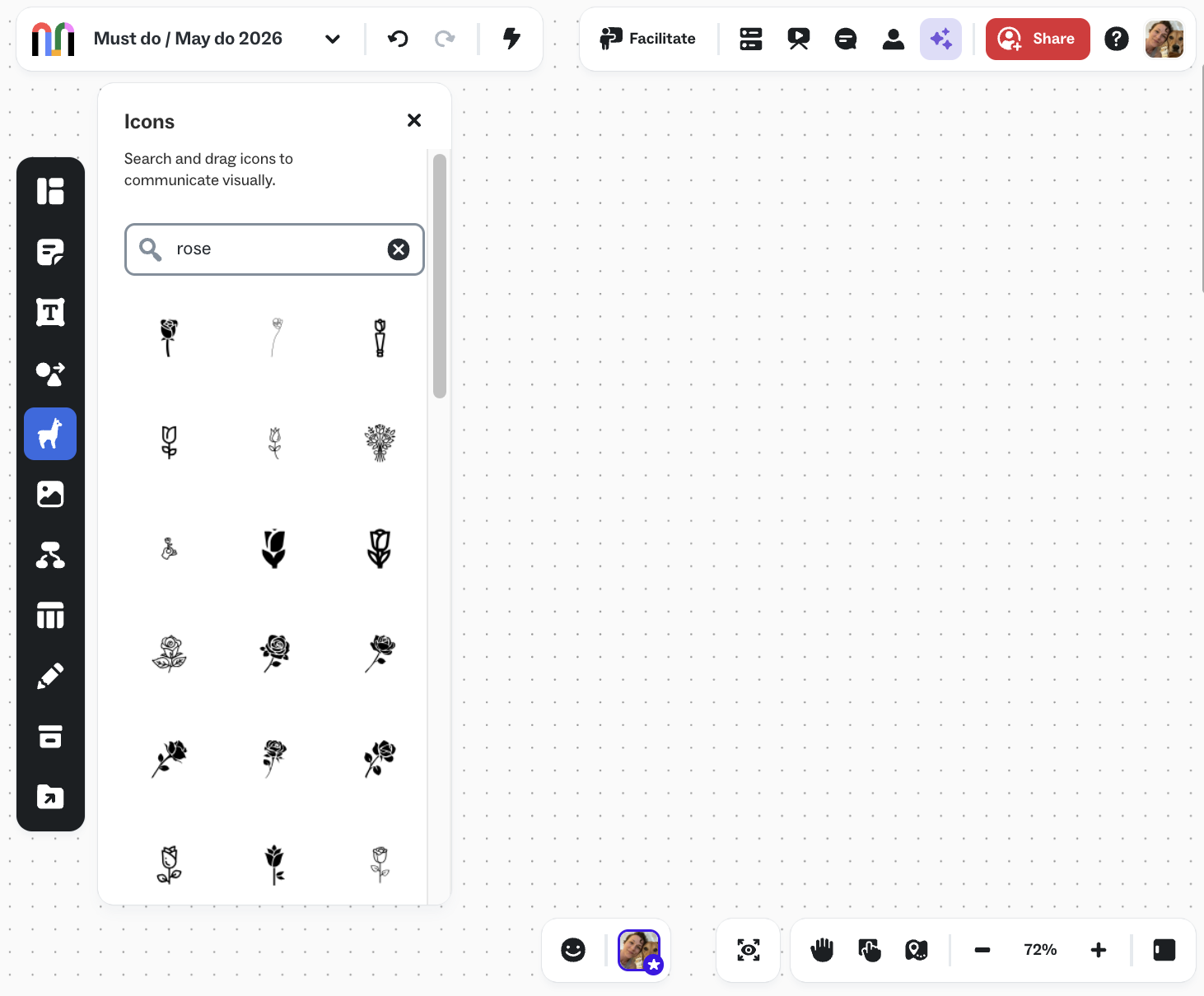Click the AI sparkles icon
This screenshot has height=996, width=1204.
pos(940,39)
